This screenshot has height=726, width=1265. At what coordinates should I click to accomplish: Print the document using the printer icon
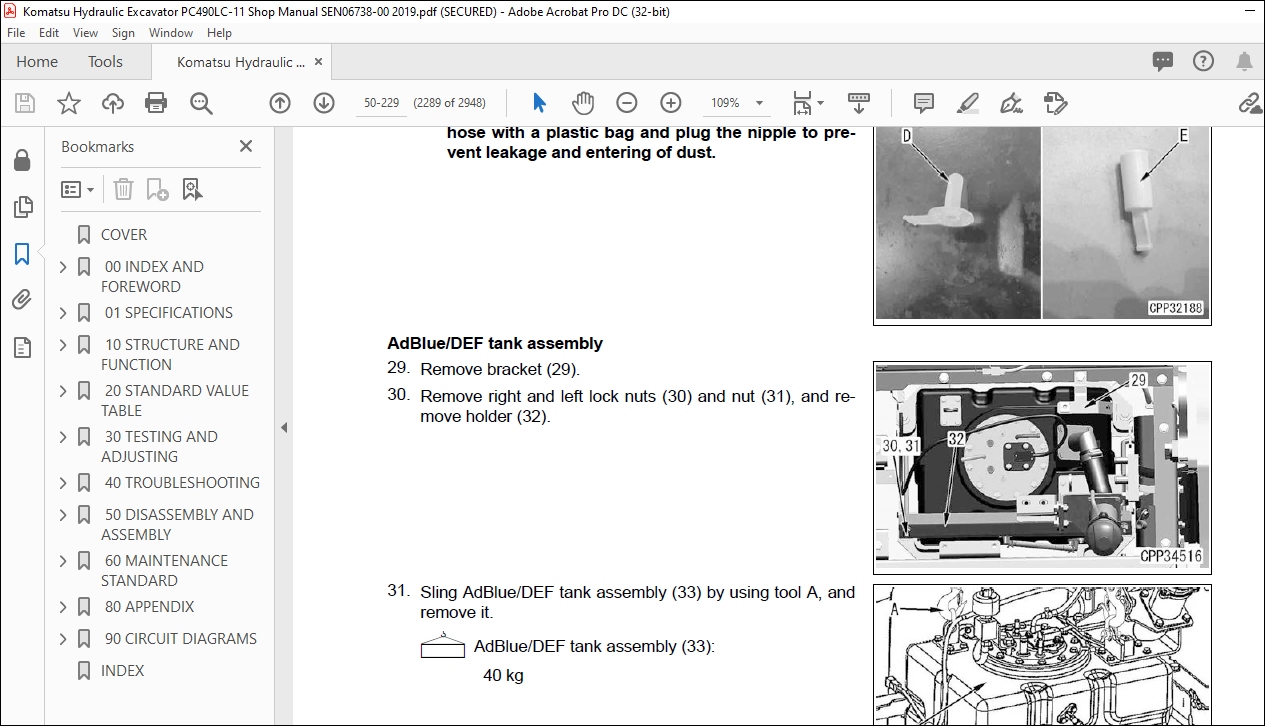[156, 103]
